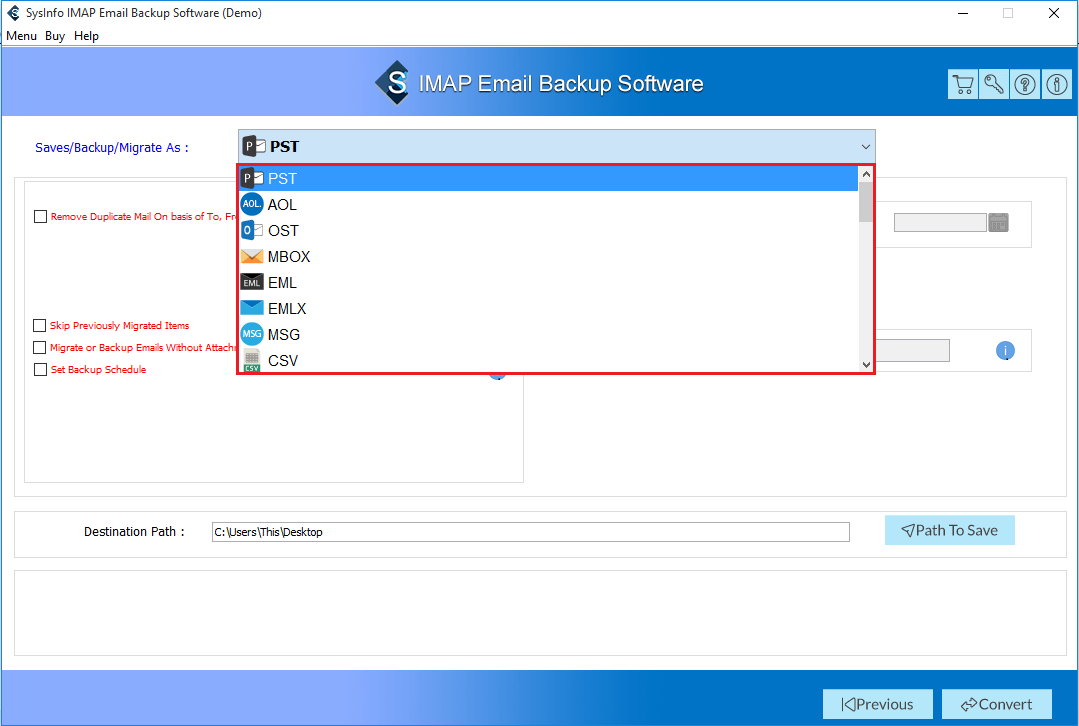Click the text field beside blue info icon

[912, 350]
